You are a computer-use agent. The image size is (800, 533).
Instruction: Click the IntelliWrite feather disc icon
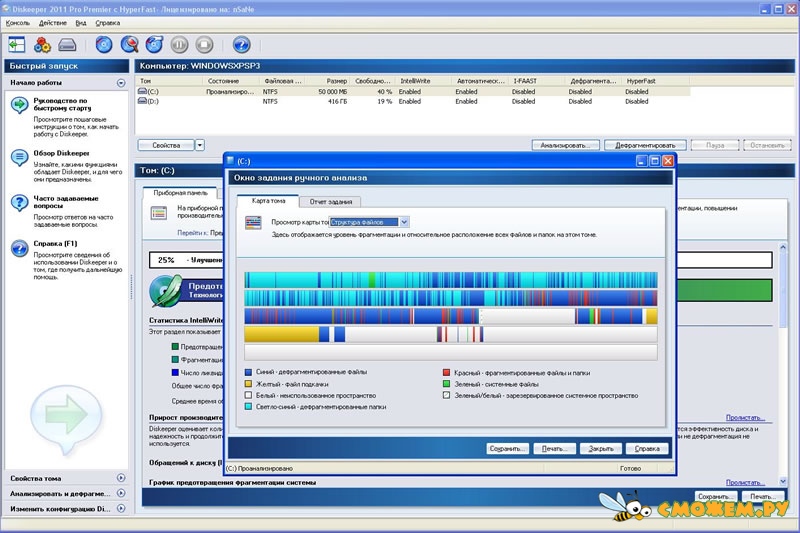pos(166,291)
